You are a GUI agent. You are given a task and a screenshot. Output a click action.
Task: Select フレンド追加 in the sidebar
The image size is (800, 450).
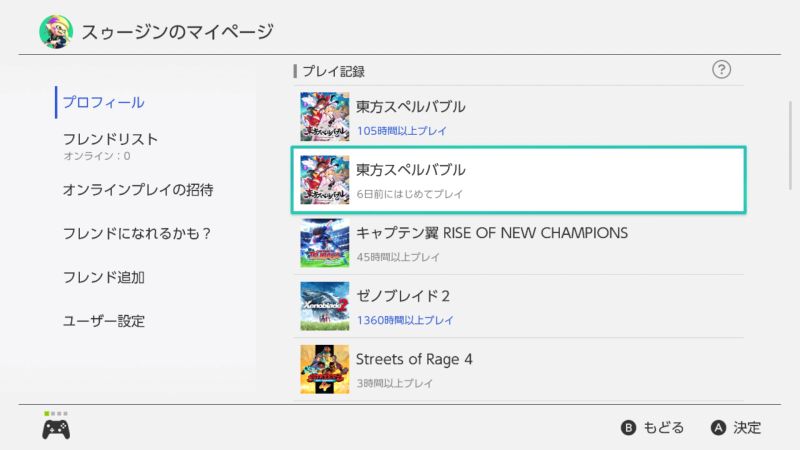104,277
